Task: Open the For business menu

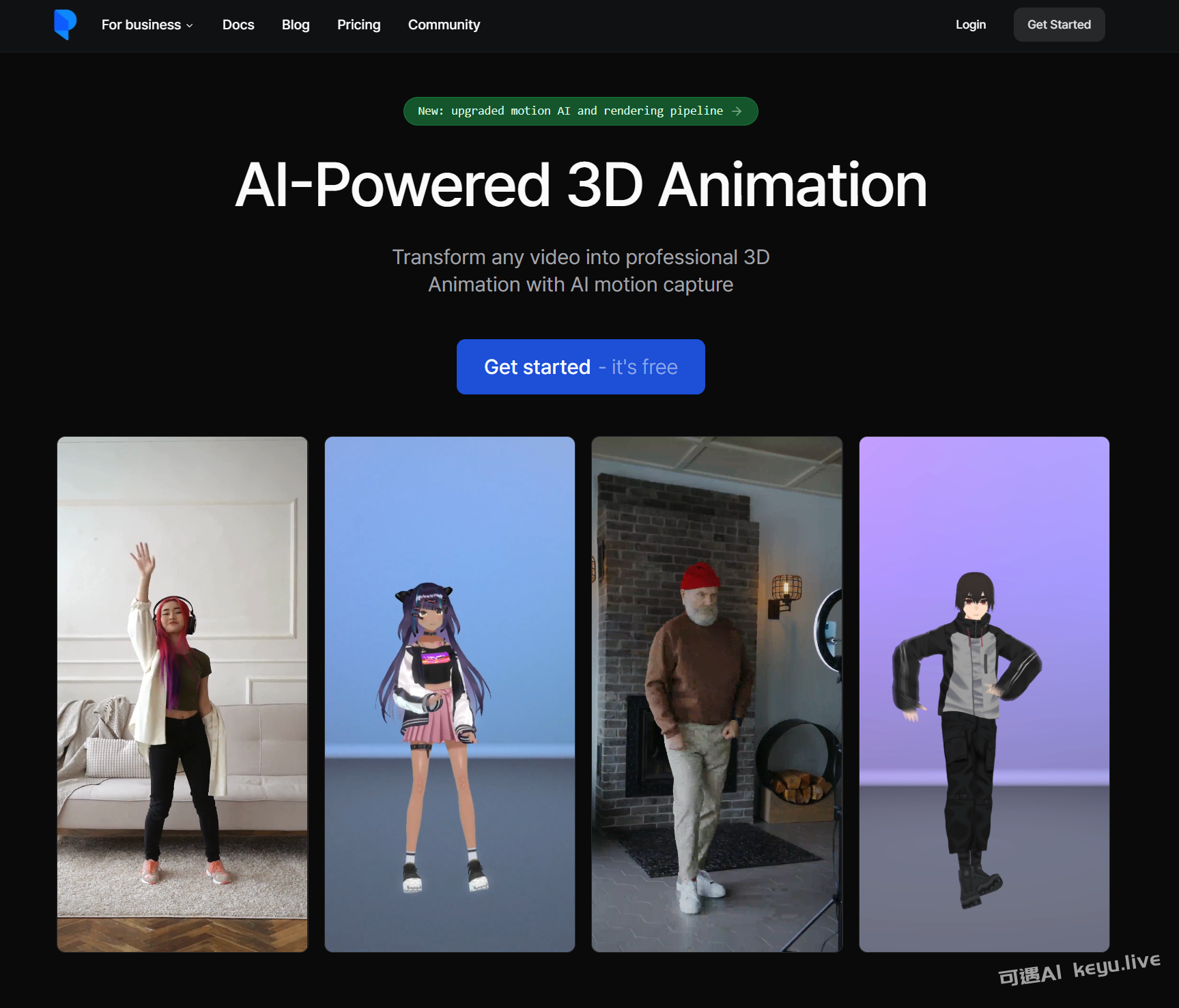Action: click(x=141, y=25)
